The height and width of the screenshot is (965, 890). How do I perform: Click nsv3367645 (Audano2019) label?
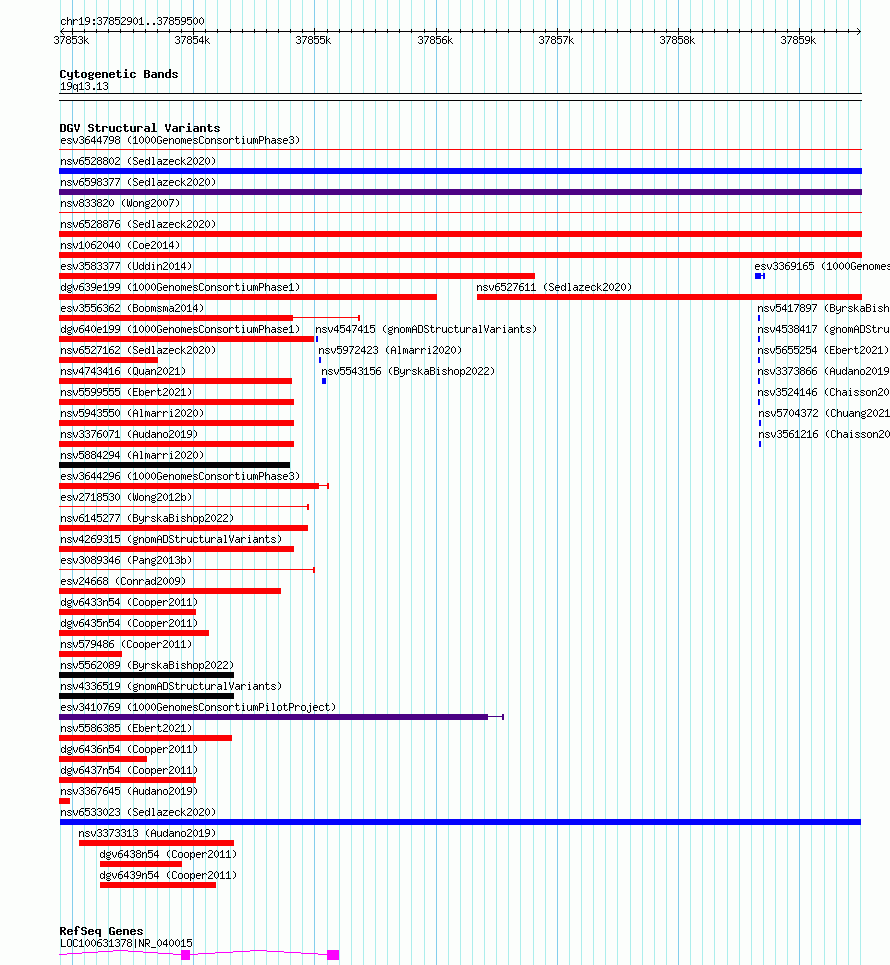[x=129, y=791]
